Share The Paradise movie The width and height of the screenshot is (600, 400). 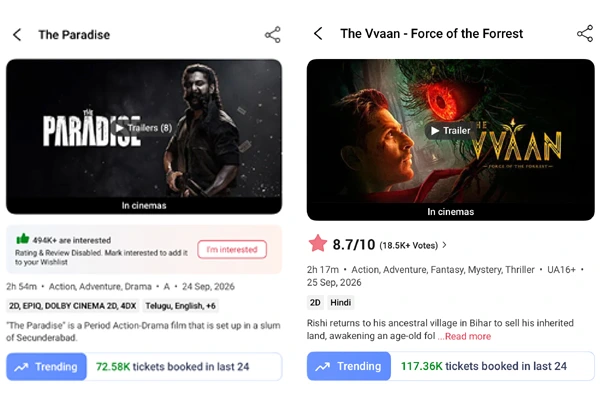273,35
